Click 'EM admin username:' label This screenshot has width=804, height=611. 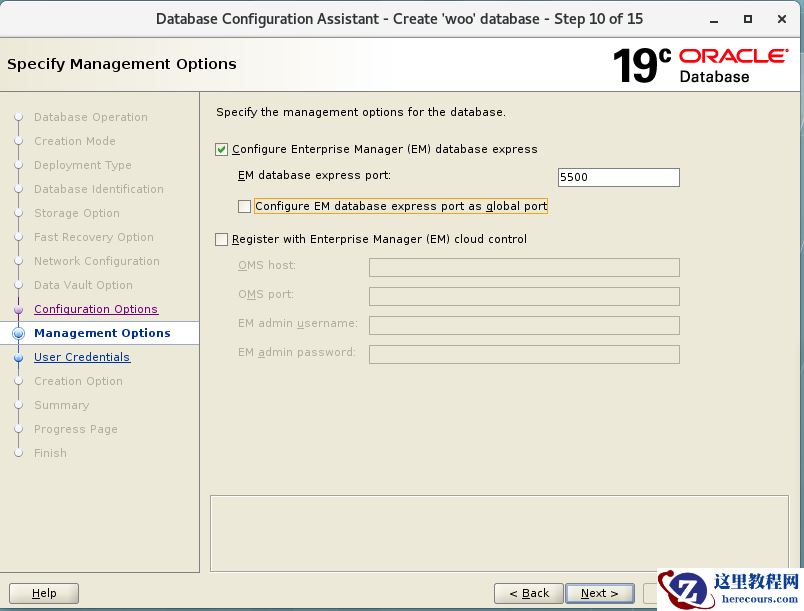tap(298, 323)
